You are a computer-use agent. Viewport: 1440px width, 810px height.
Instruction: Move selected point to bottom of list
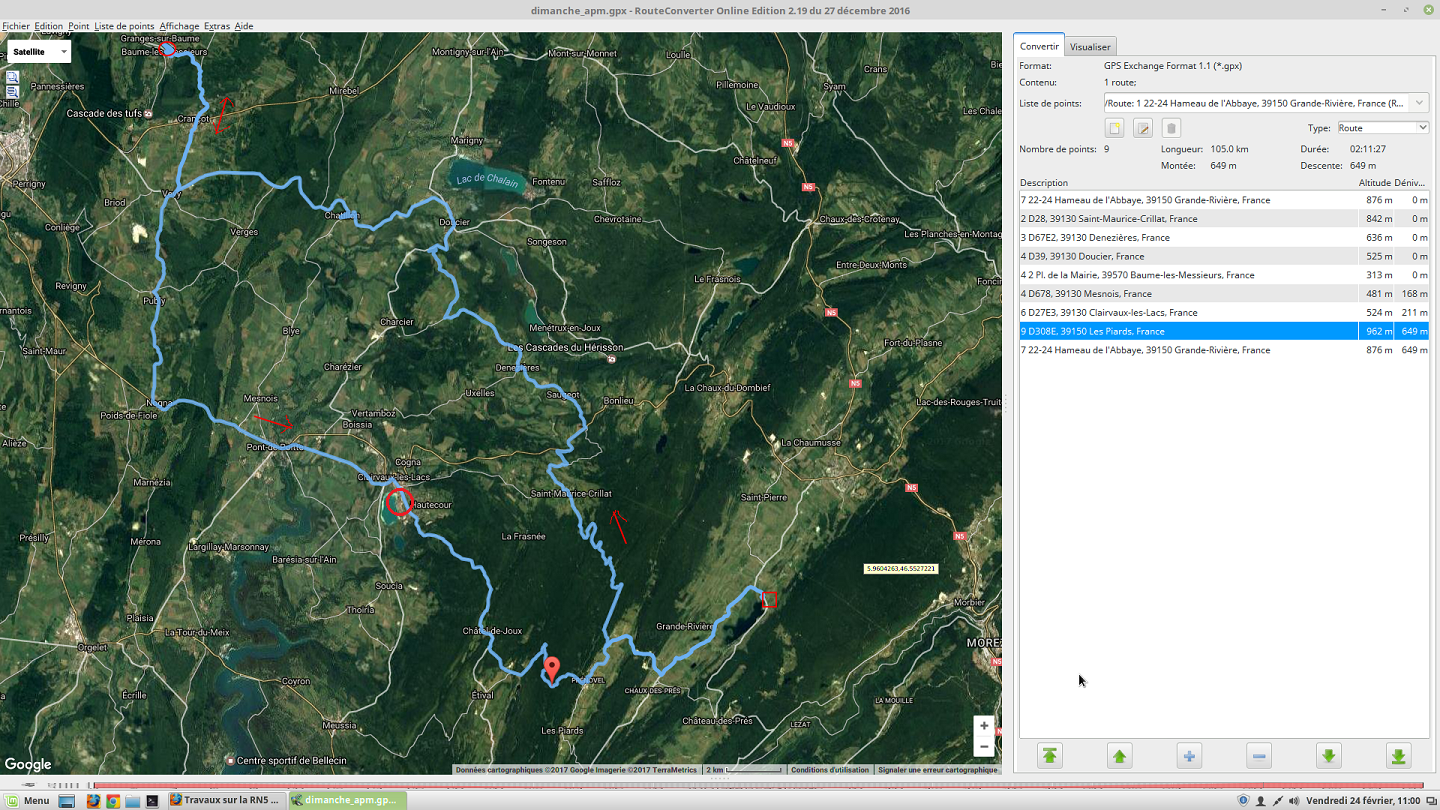(x=1398, y=756)
